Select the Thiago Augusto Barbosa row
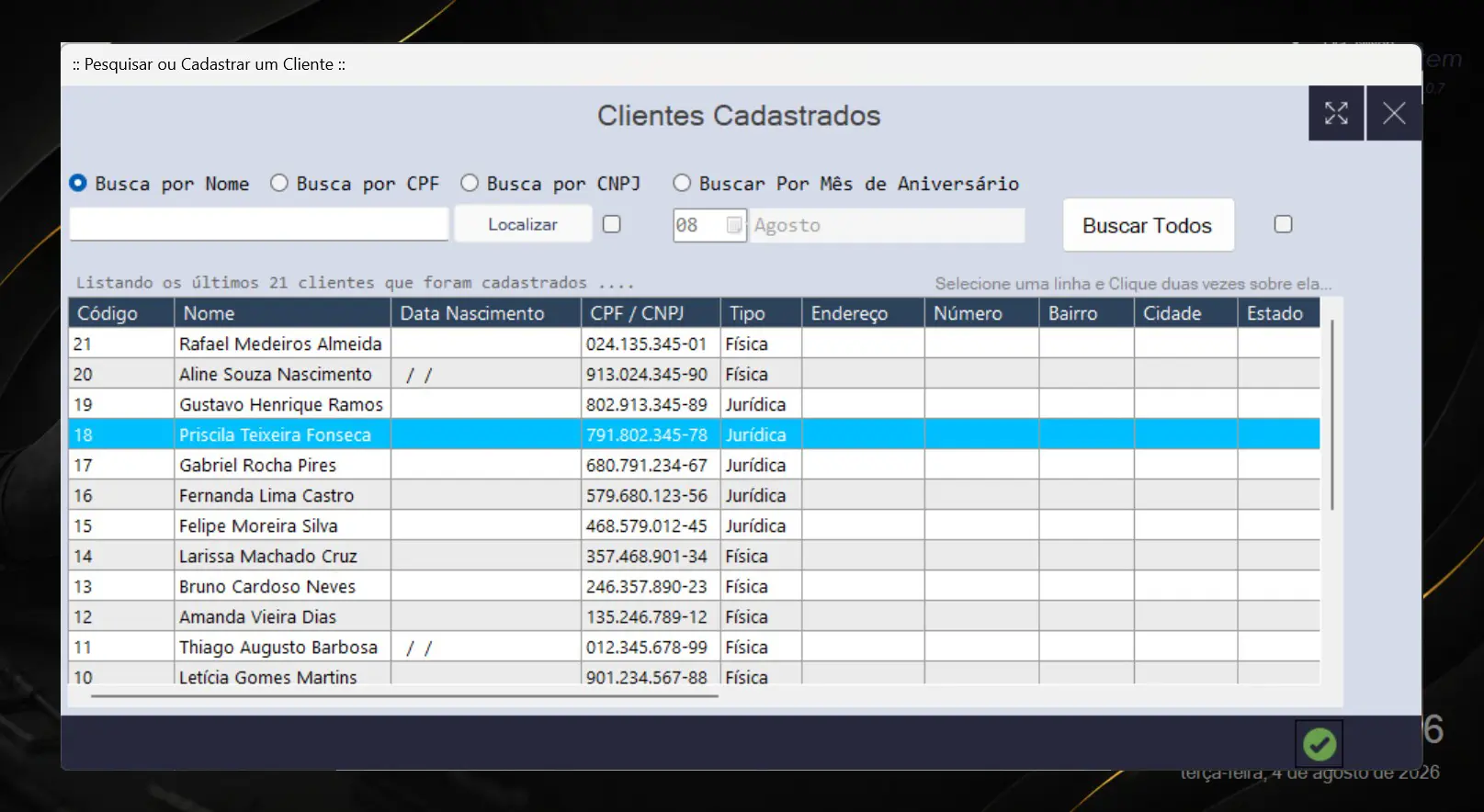The width and height of the screenshot is (1484, 812). [694, 647]
